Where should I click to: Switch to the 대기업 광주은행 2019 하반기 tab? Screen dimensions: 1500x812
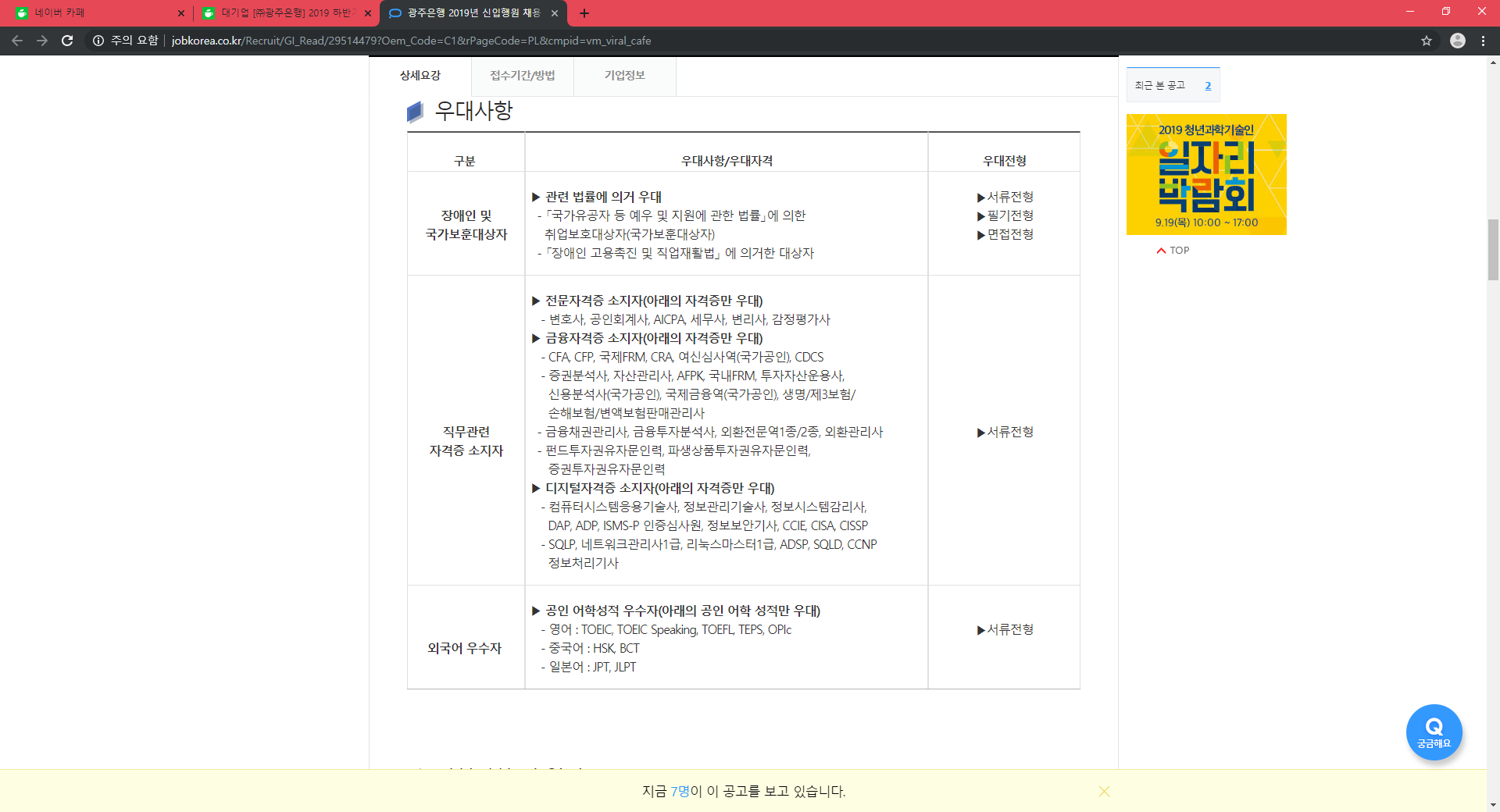[x=286, y=13]
